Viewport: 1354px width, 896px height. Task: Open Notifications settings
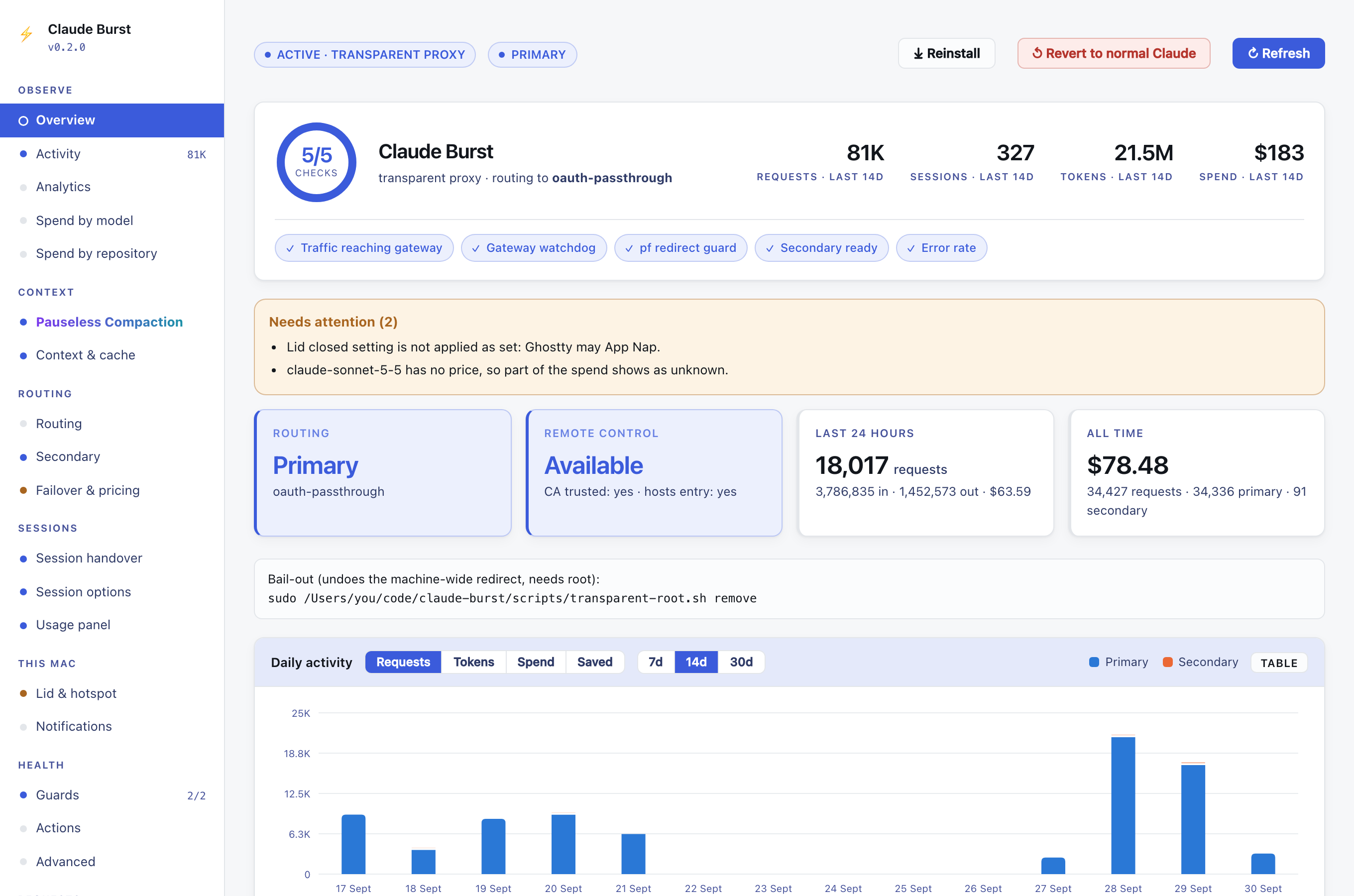pos(112,726)
